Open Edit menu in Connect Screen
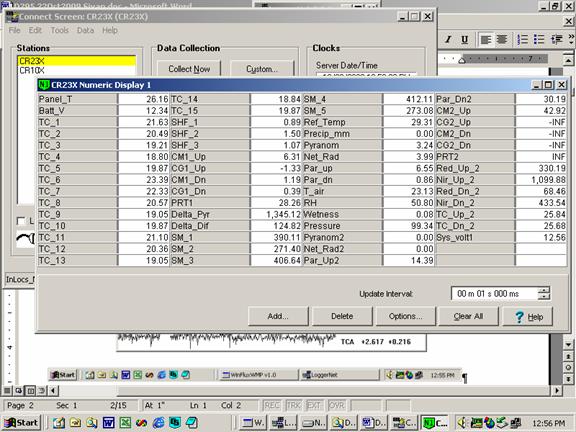The width and height of the screenshot is (576, 432). pos(35,30)
